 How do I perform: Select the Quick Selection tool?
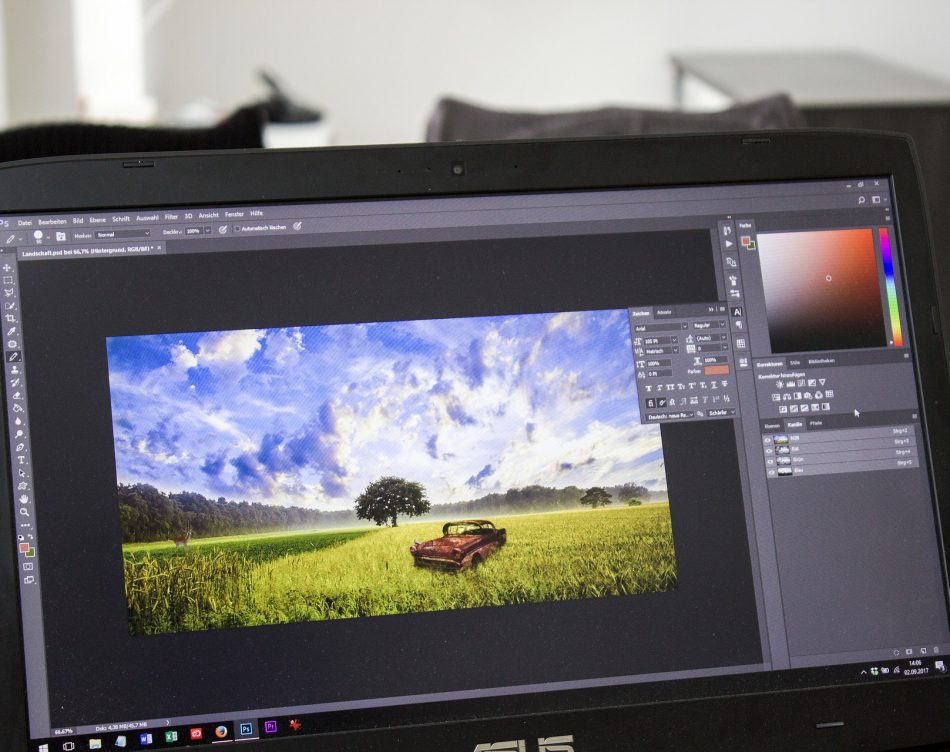click(x=10, y=305)
